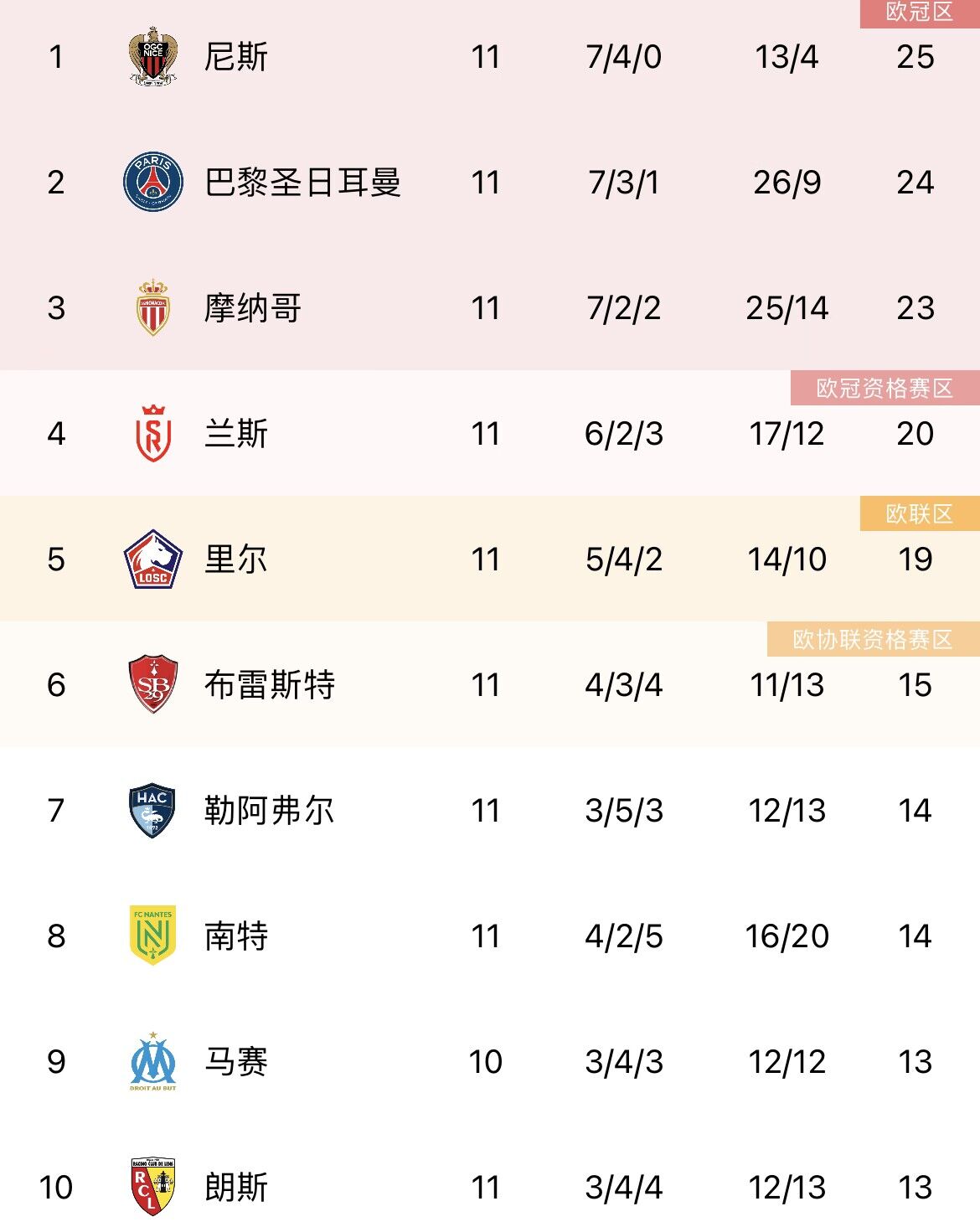
Task: Select the 欧冠资格赛区 zone tag
Action: pos(885,388)
